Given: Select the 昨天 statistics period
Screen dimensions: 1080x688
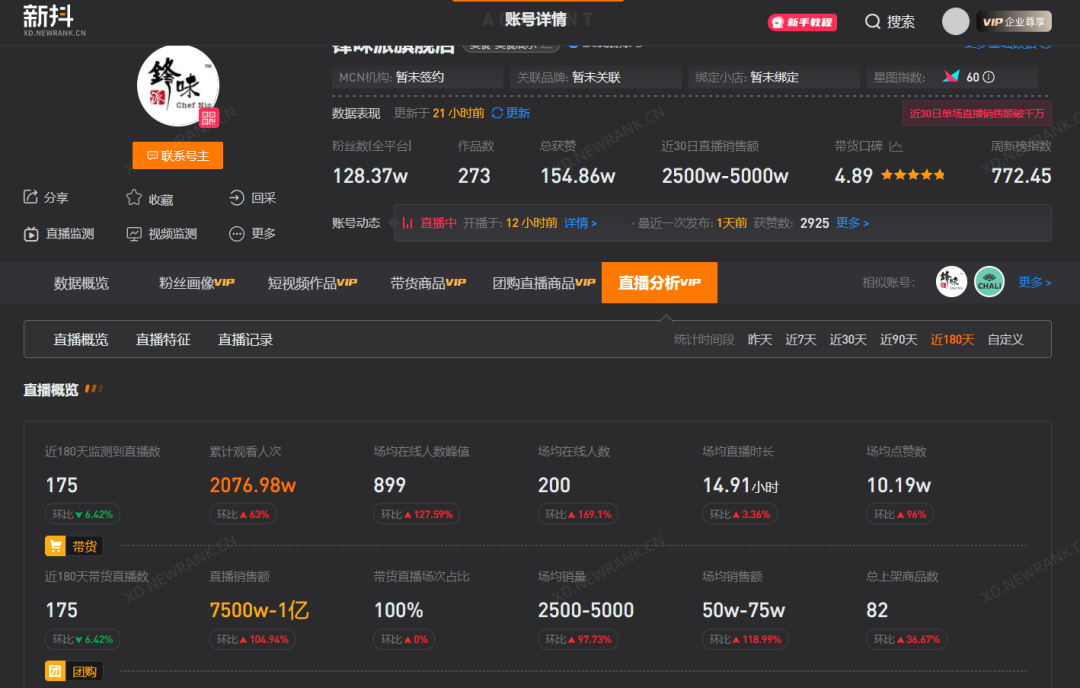Looking at the screenshot, I should coord(760,339).
